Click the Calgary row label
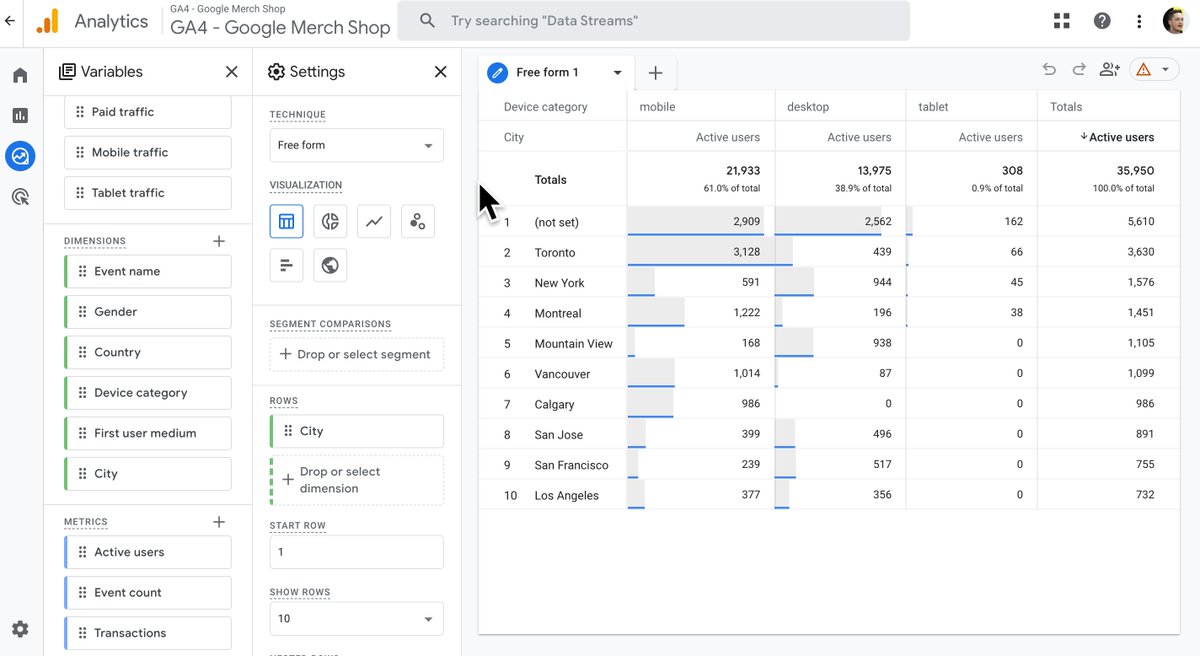 [554, 405]
